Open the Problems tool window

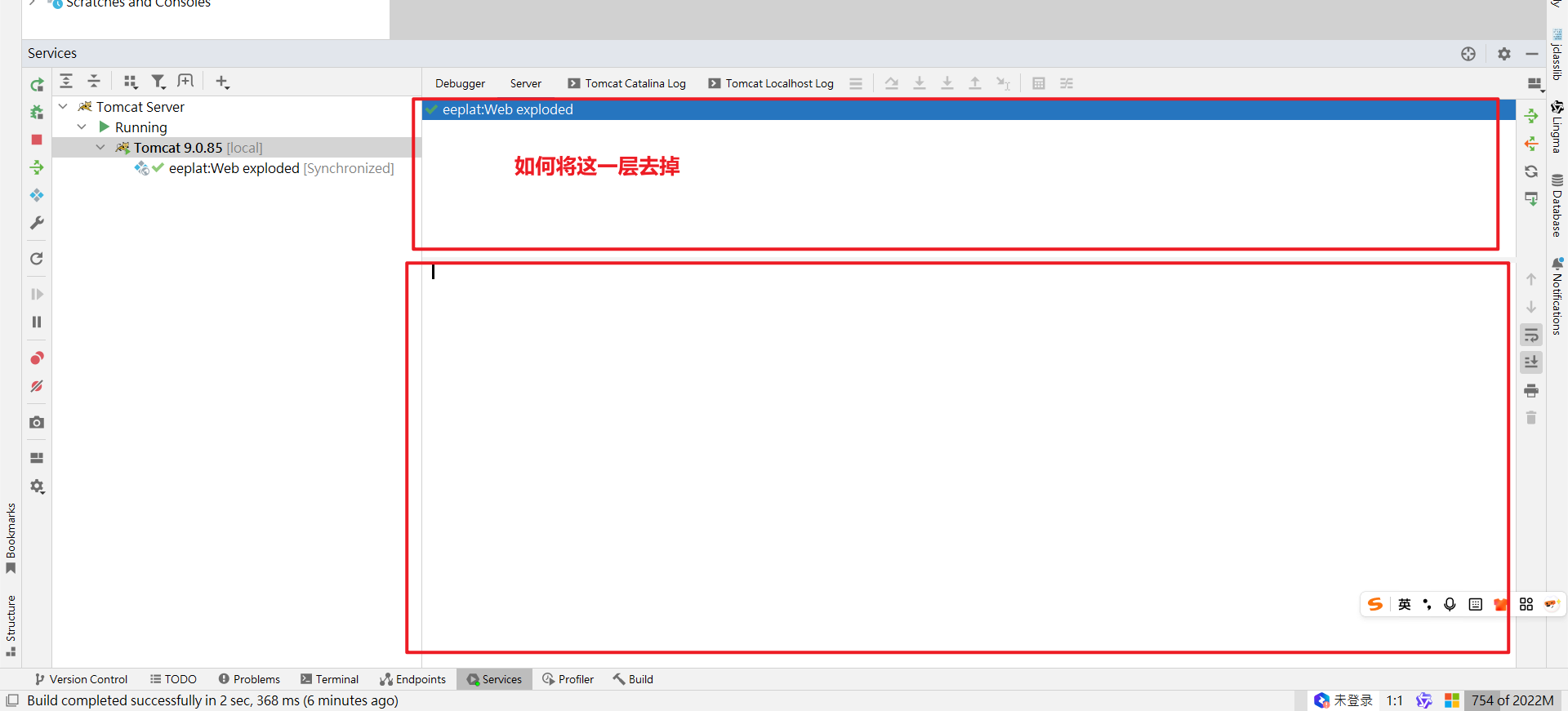pos(249,679)
